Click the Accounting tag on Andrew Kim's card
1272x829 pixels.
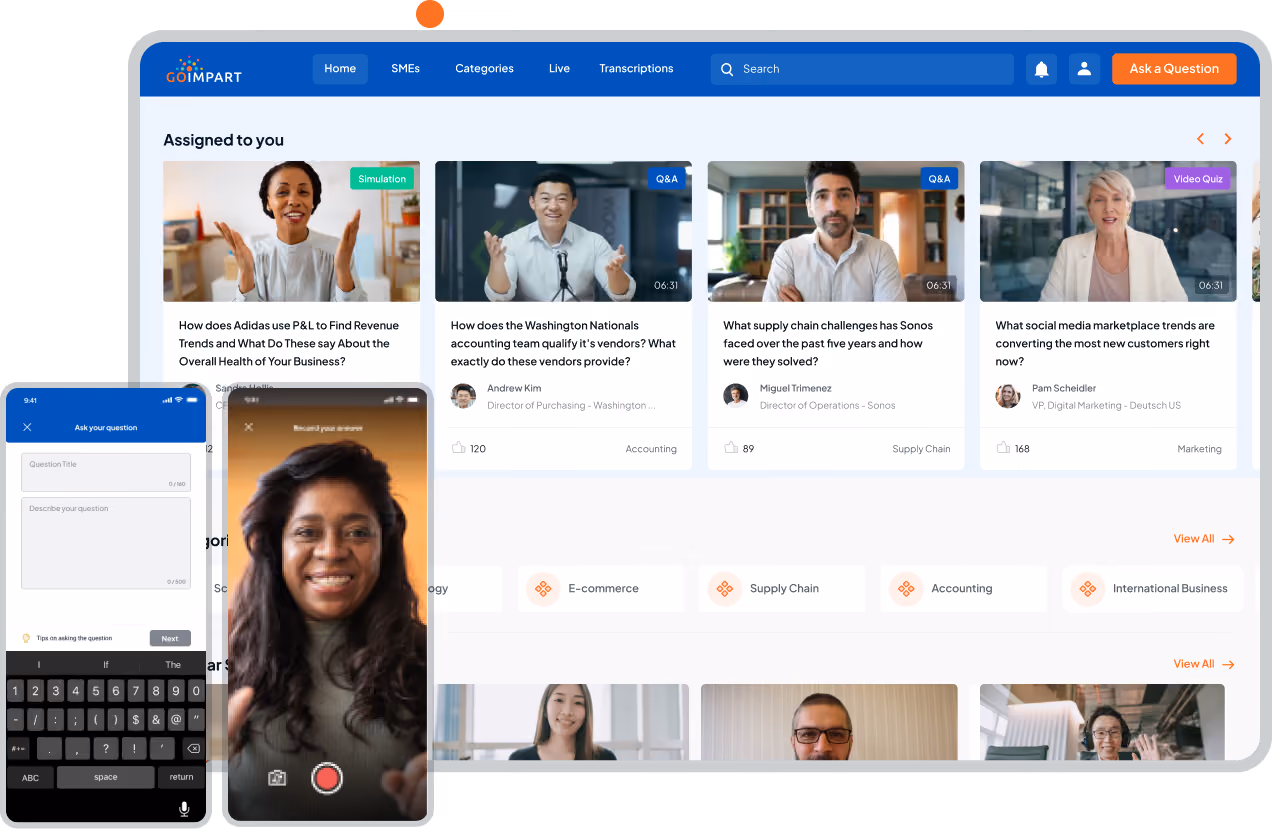pyautogui.click(x=651, y=449)
